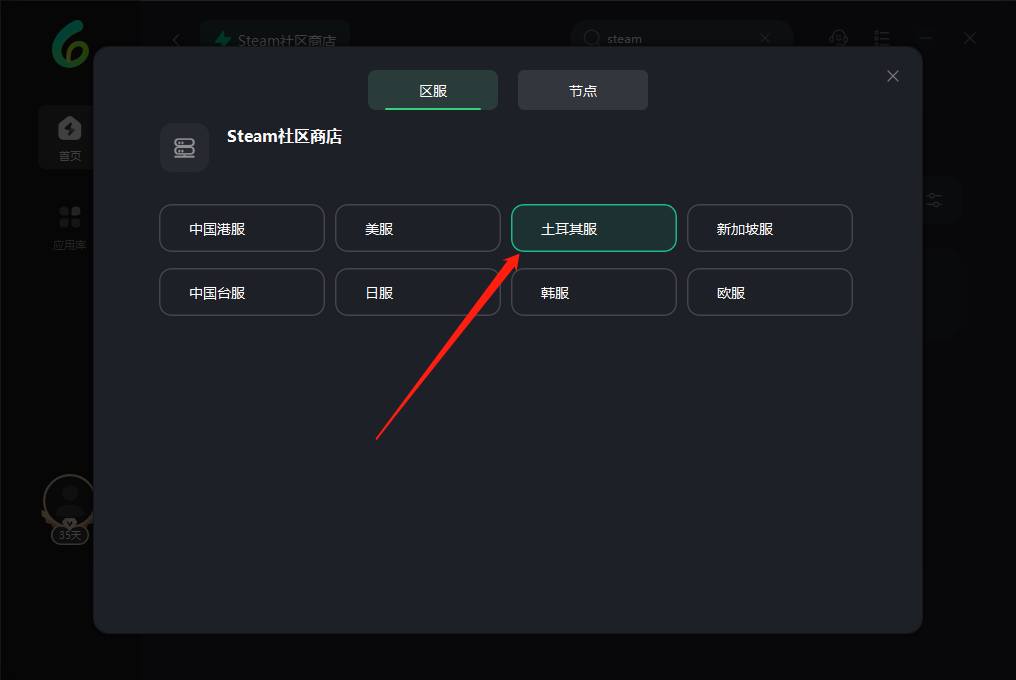The image size is (1016, 680).
Task: Click the green app logo at top left
Action: [x=70, y=44]
